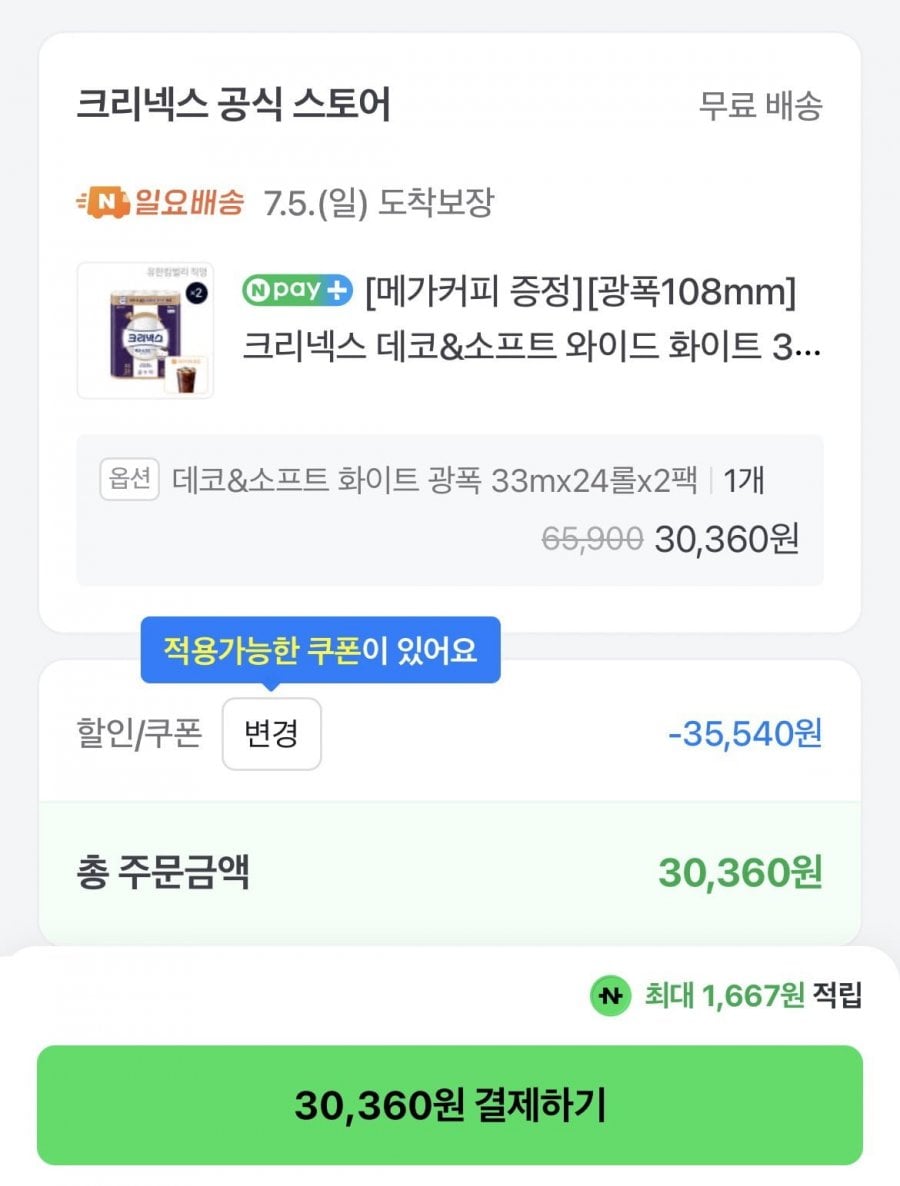The width and height of the screenshot is (900, 1186).
Task: Tap the orange N delivery truck icon
Action: (x=103, y=202)
